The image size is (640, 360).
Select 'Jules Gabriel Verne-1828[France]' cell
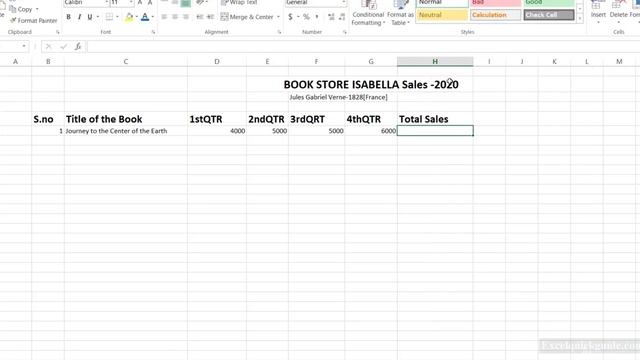[338, 97]
